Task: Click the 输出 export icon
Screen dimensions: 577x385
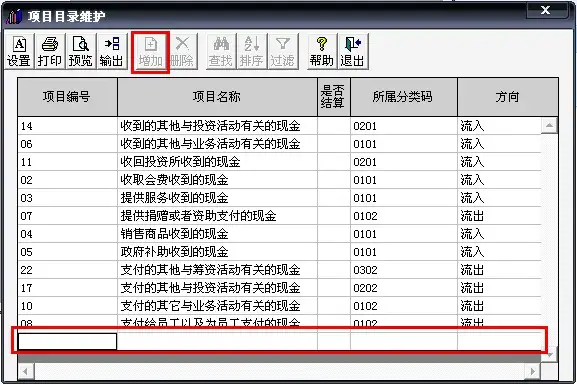Action: click(x=111, y=51)
